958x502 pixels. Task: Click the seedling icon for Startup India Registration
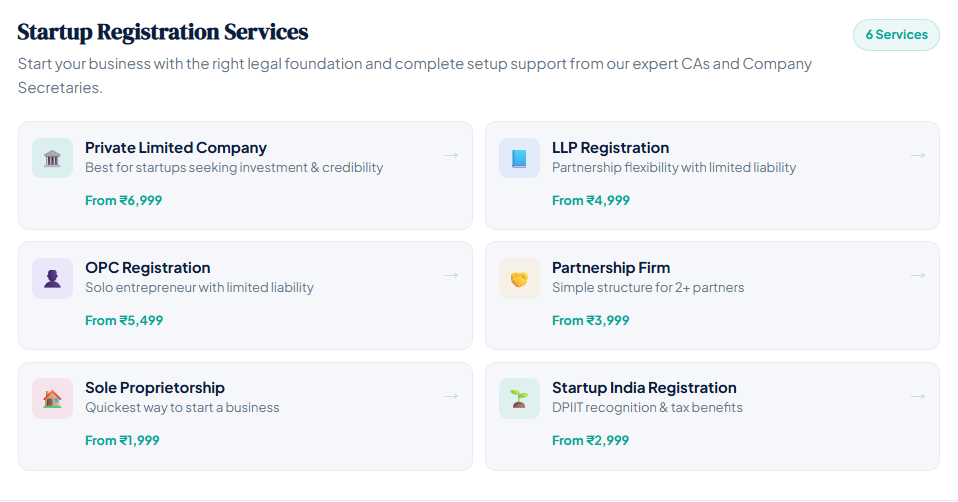tap(519, 398)
